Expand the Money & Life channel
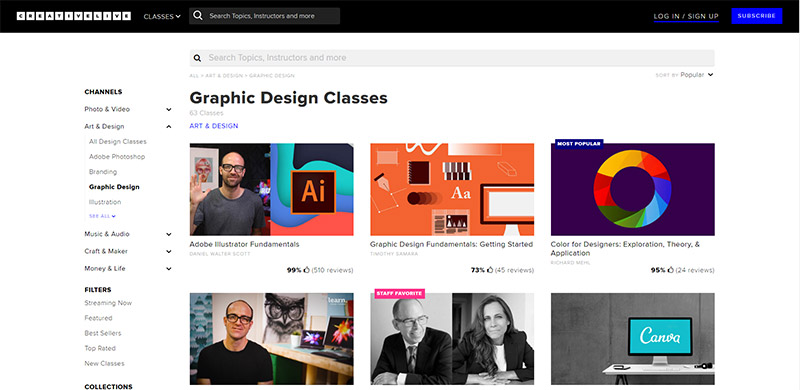Image resolution: width=800 pixels, height=390 pixels. click(x=169, y=269)
